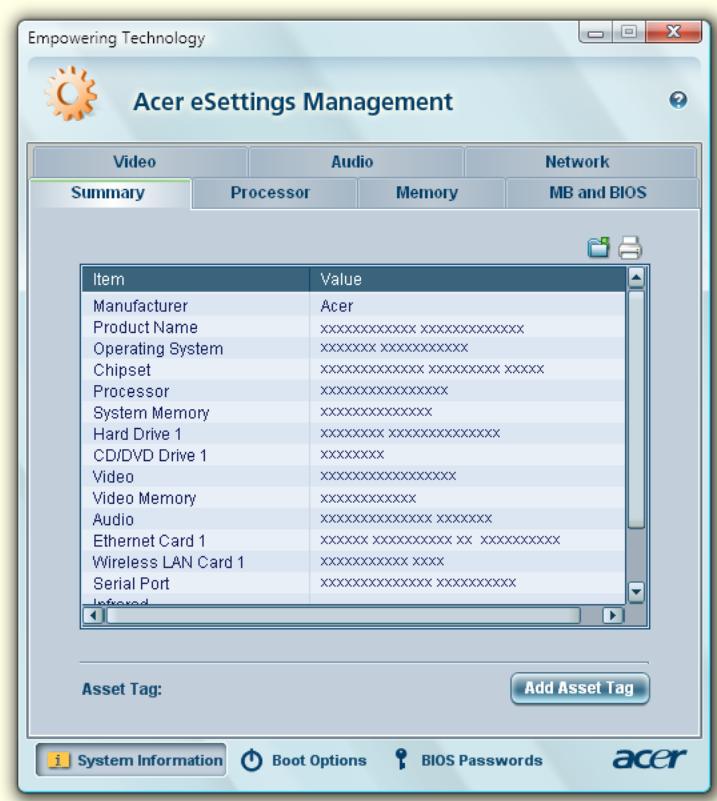
Task: Click the horizontal scroll left arrow
Action: tap(93, 615)
